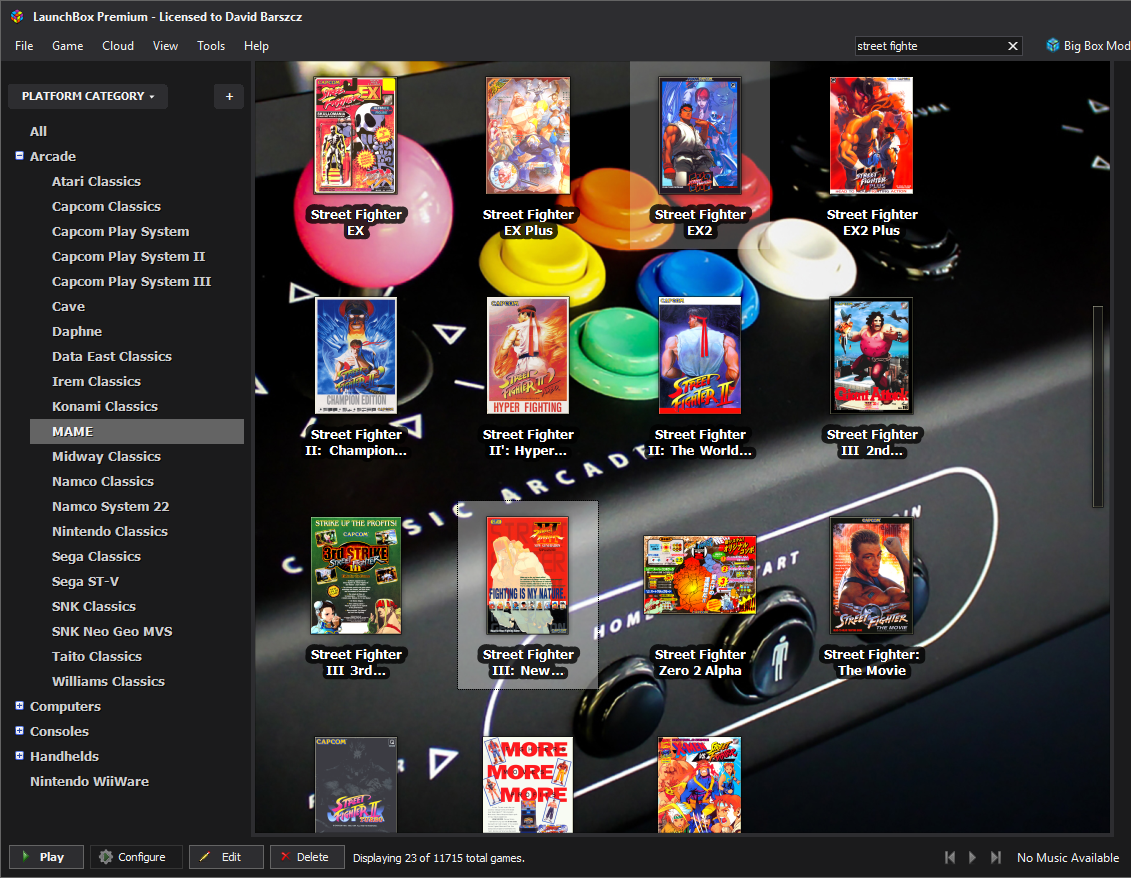The image size is (1131, 878).
Task: Select Street Fighter III 3rd Strike cover
Action: pyautogui.click(x=356, y=575)
